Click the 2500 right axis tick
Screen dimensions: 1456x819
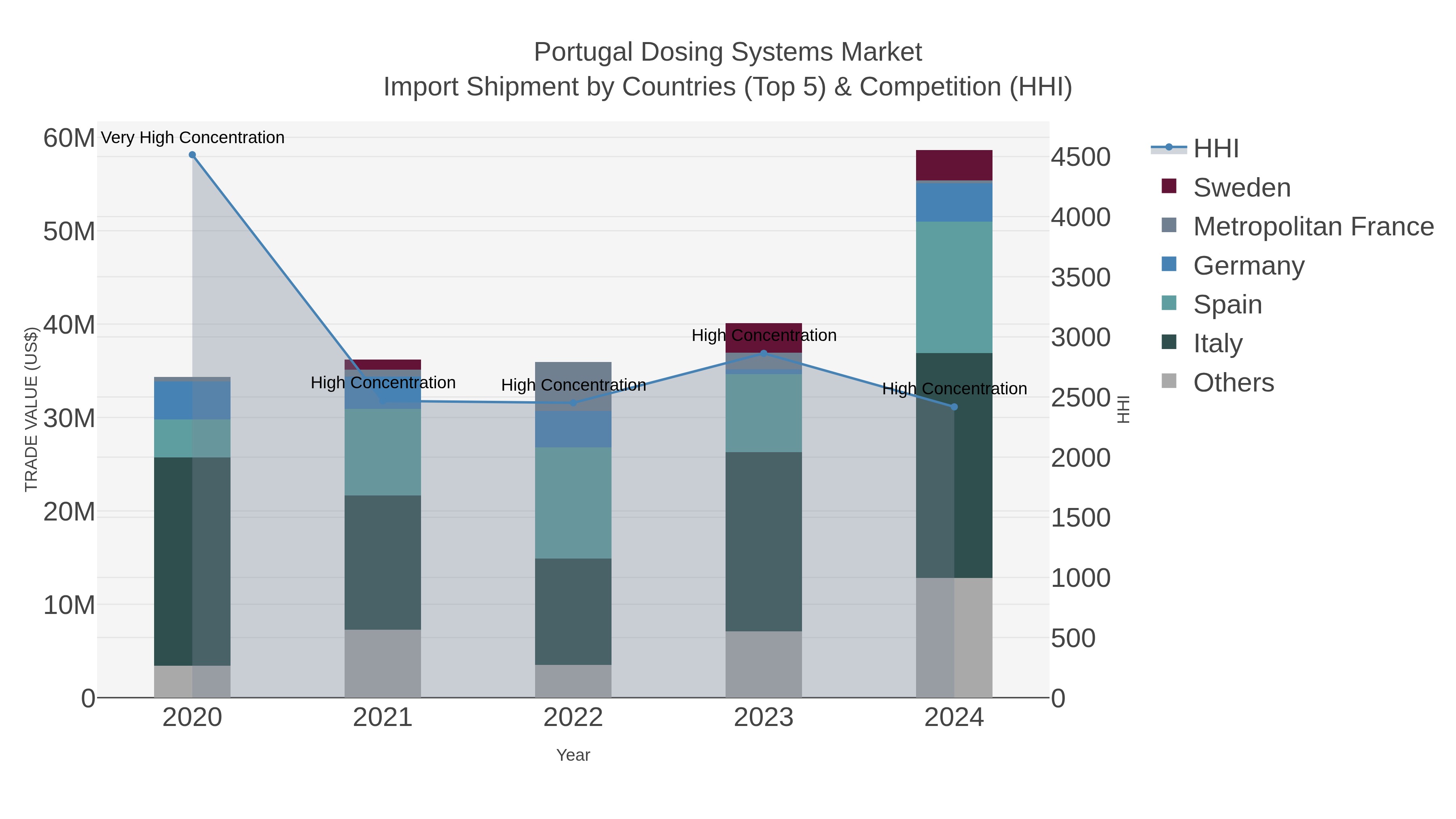[1081, 398]
